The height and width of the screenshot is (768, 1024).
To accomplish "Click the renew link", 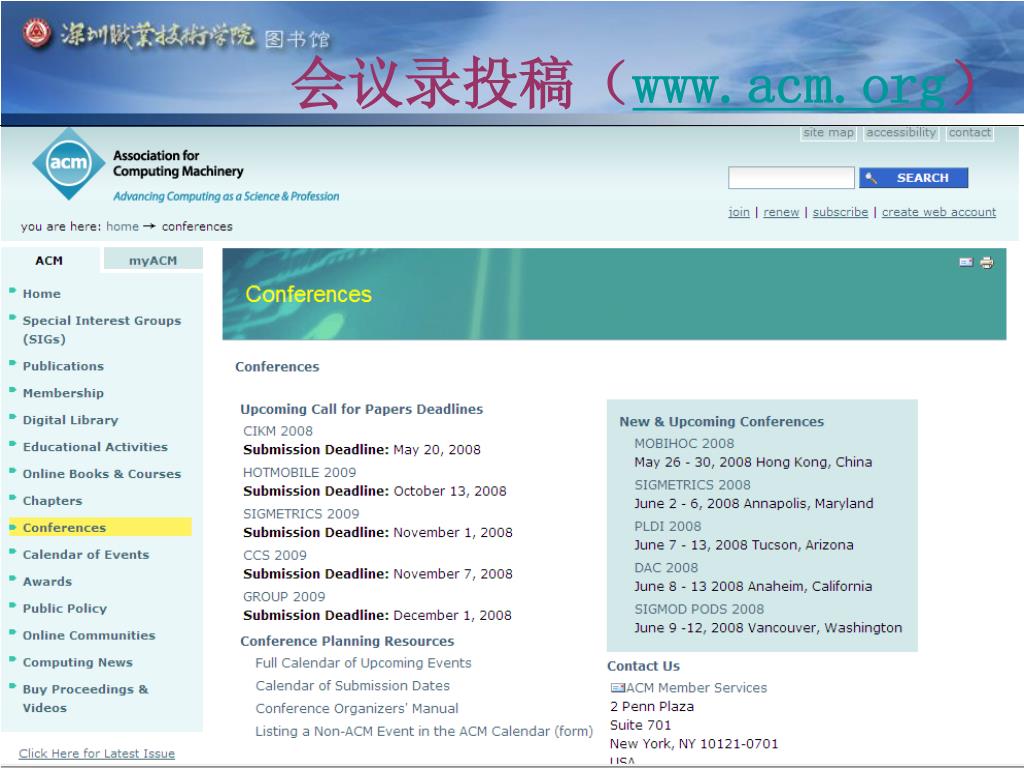I will coord(781,212).
